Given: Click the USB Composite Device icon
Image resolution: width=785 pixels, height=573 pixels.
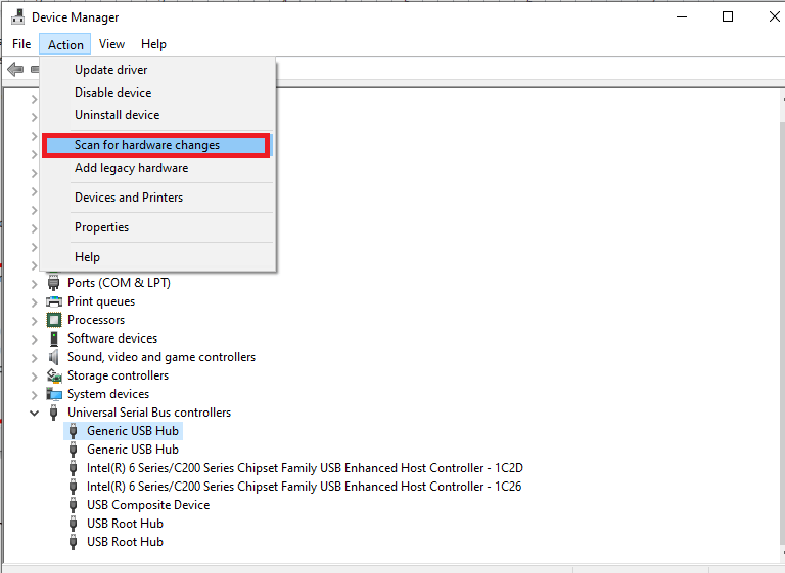Looking at the screenshot, I should 74,505.
